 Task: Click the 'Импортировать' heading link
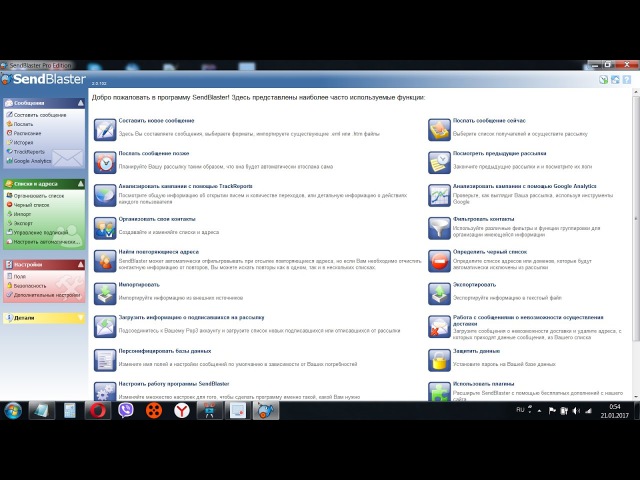point(139,285)
